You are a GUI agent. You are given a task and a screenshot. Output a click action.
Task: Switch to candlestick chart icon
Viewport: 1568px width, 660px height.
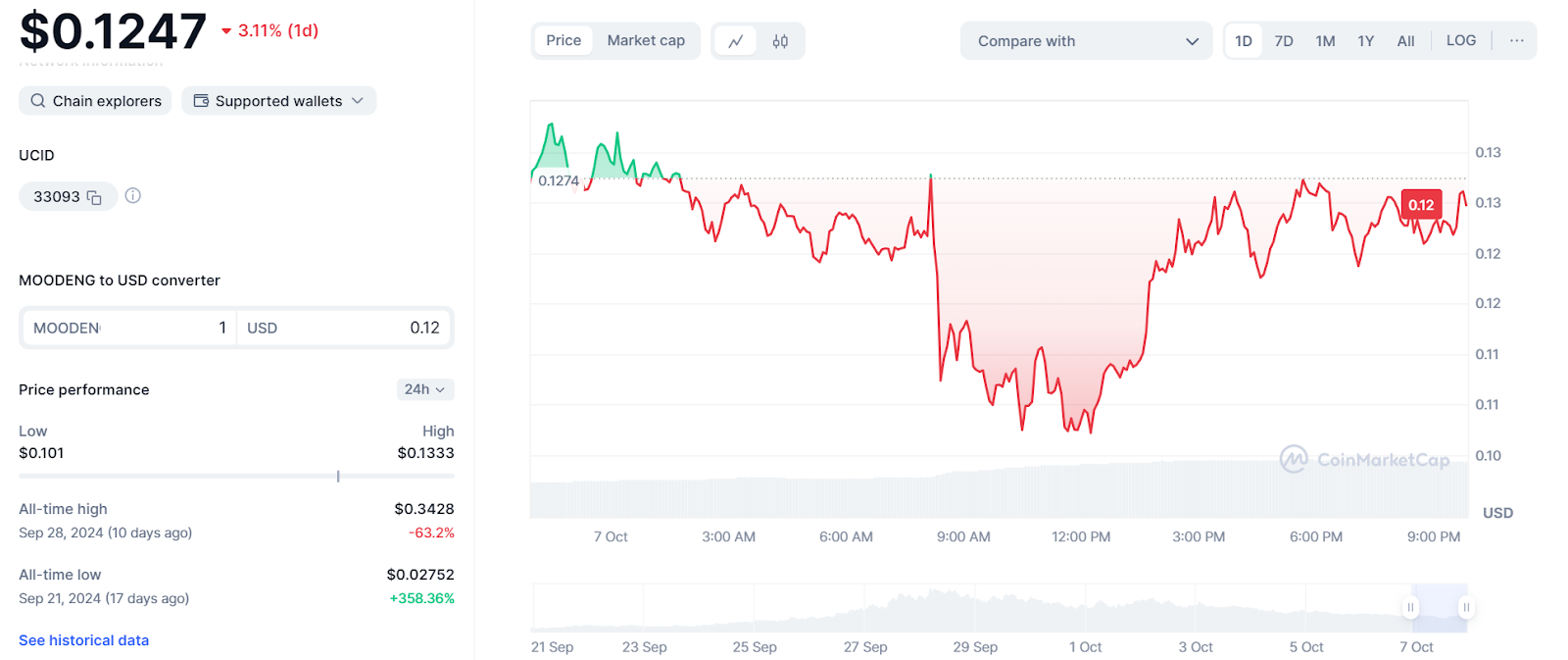780,41
